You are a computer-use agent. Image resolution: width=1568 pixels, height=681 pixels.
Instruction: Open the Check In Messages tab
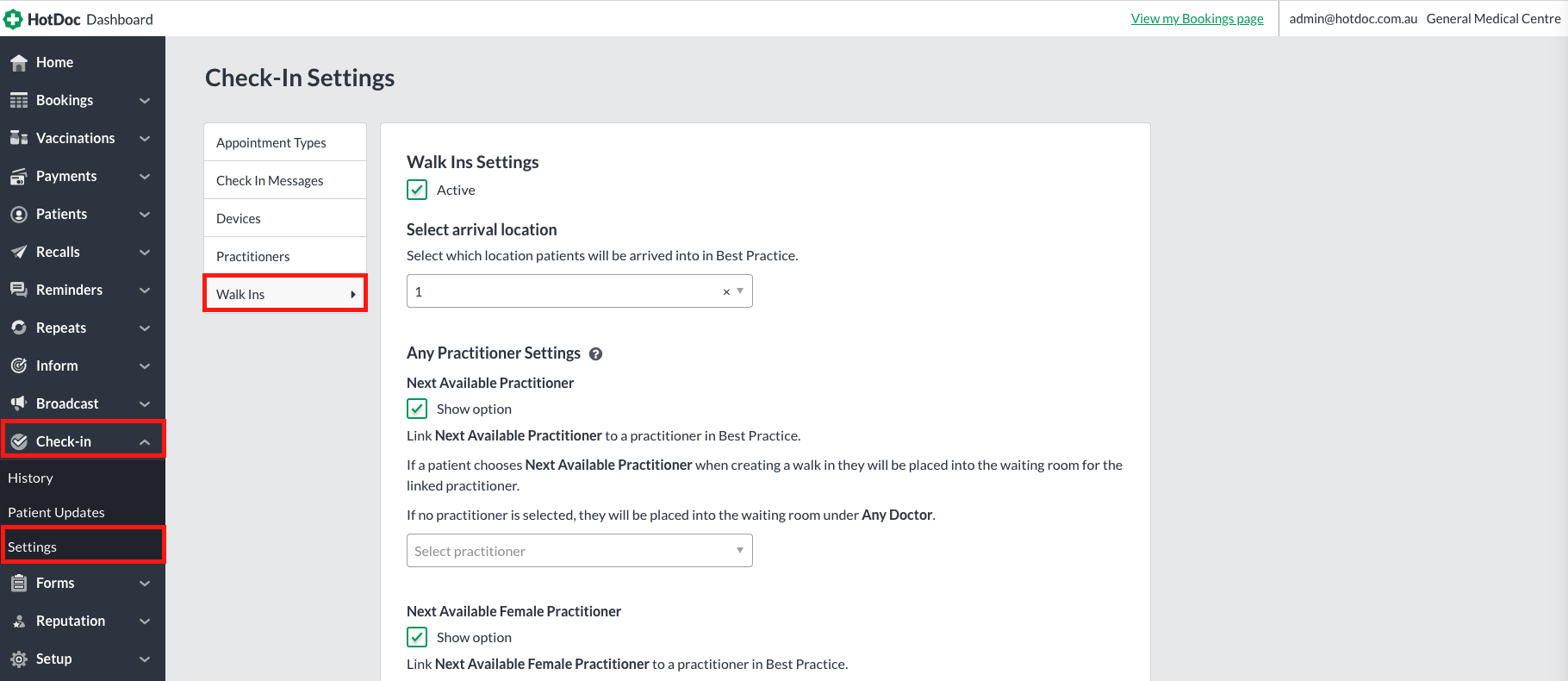point(285,180)
